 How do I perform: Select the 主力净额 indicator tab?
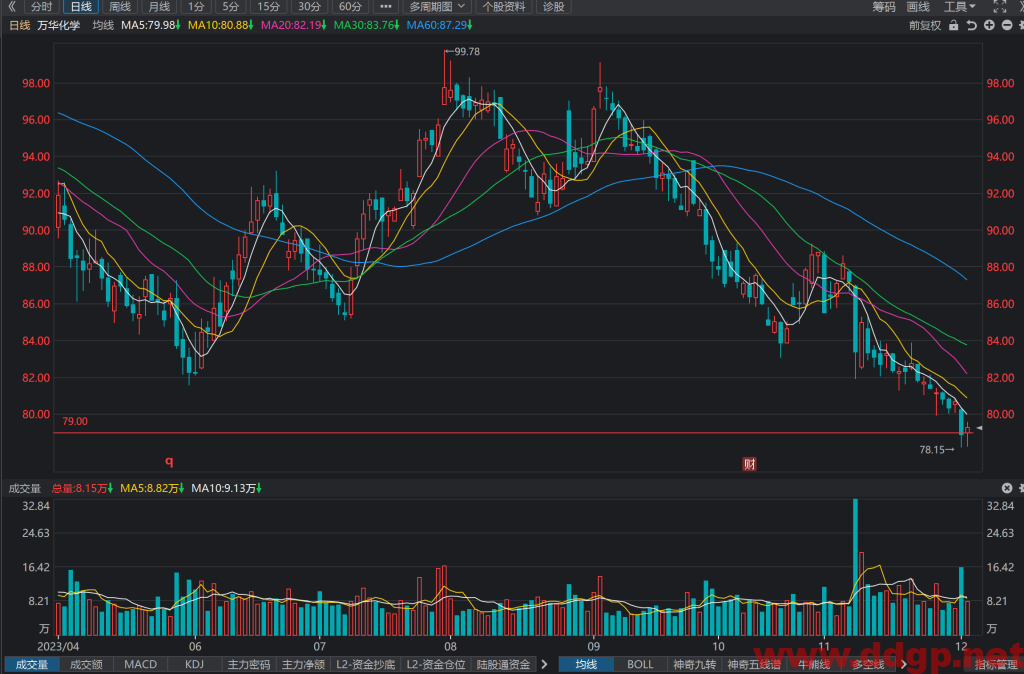pos(303,664)
